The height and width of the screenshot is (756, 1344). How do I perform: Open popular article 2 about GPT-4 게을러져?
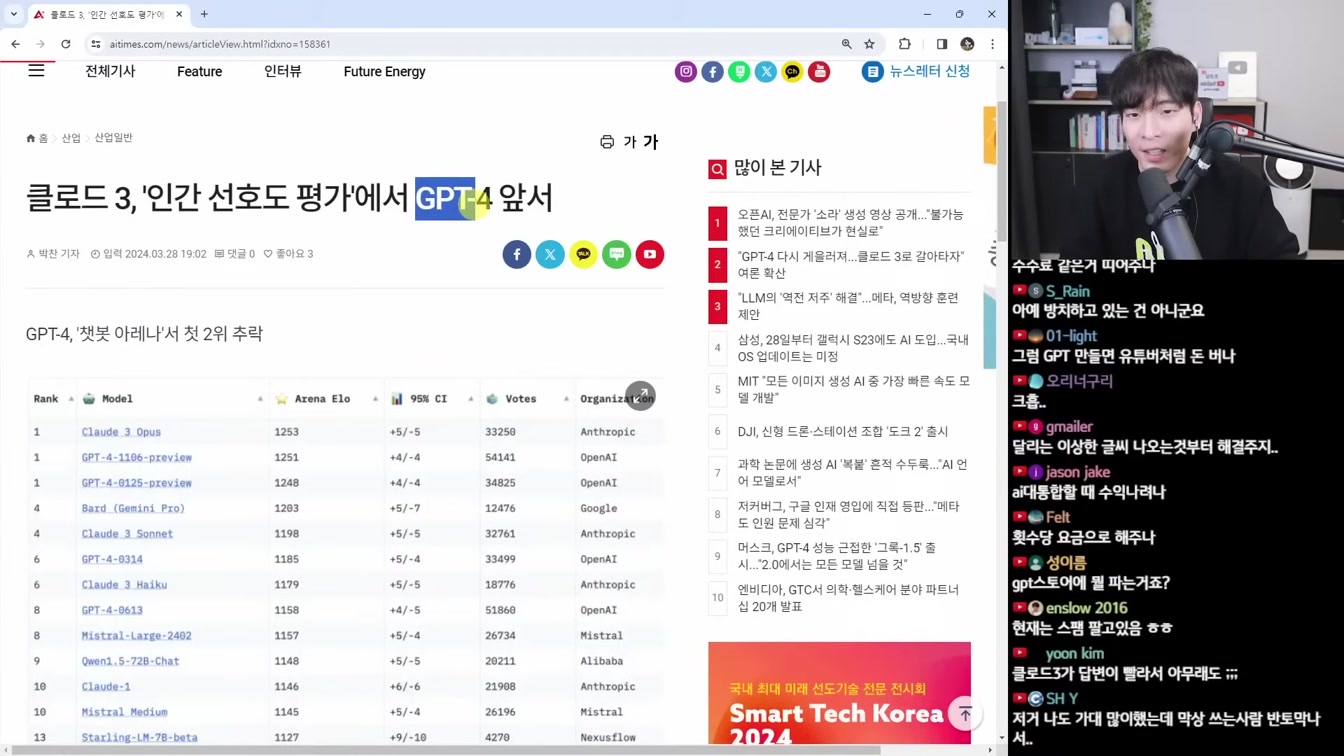[x=850, y=265]
